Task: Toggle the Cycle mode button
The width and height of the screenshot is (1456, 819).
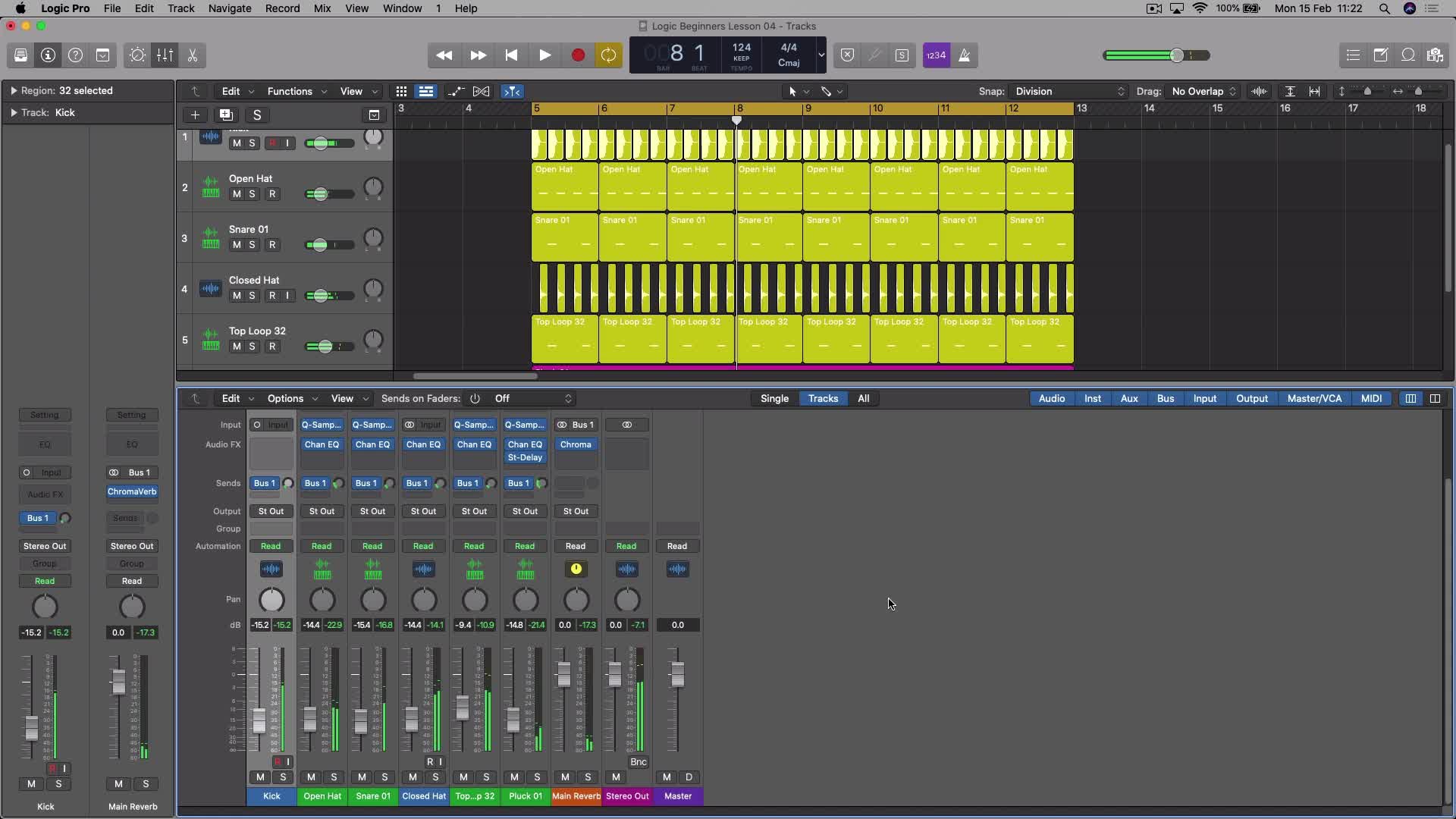Action: click(608, 55)
